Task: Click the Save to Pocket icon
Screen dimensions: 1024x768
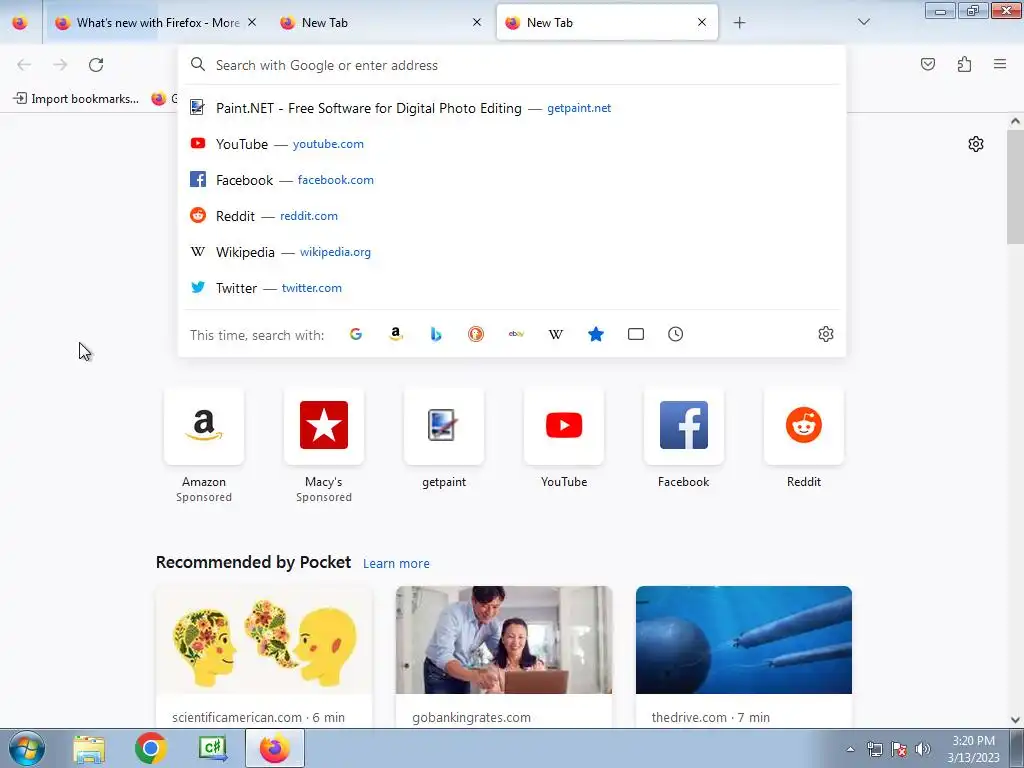Action: [928, 64]
